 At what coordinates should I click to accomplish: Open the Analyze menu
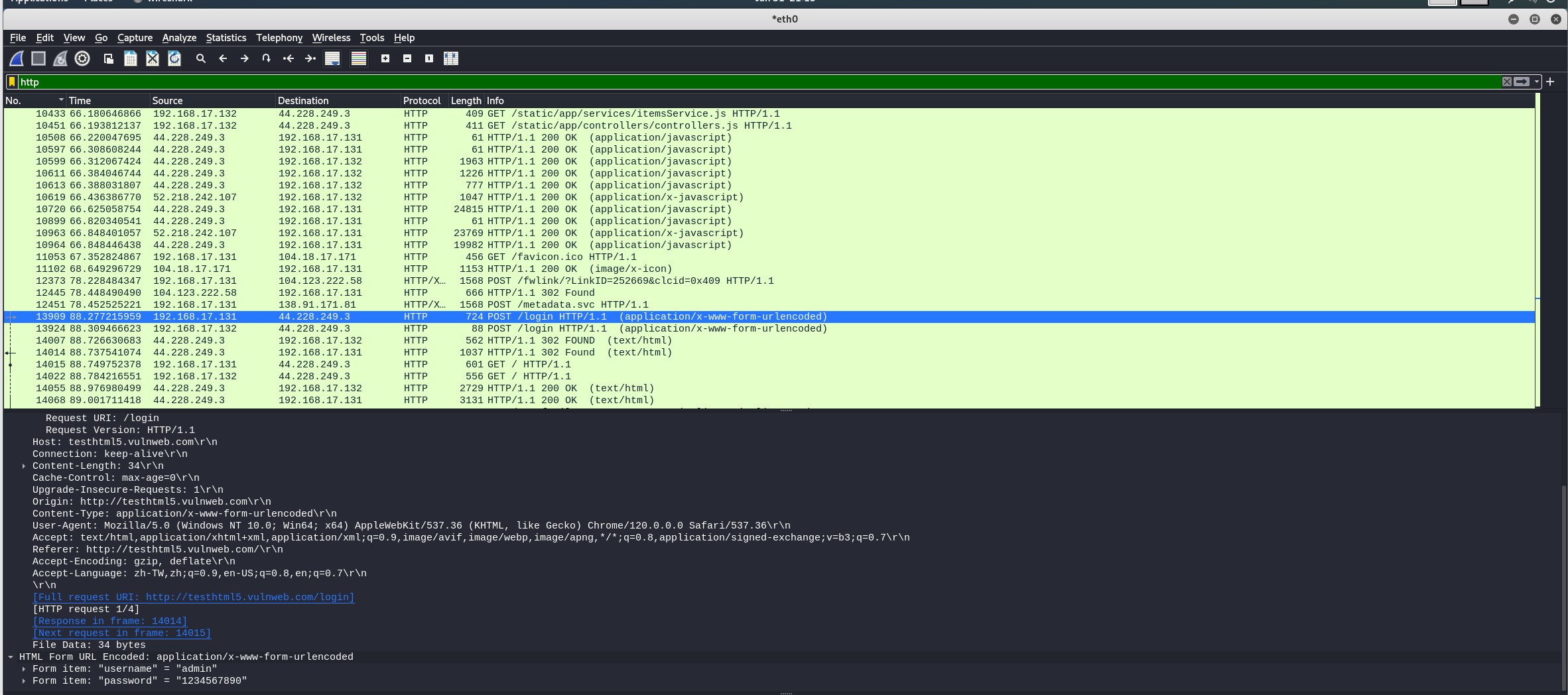pos(179,38)
